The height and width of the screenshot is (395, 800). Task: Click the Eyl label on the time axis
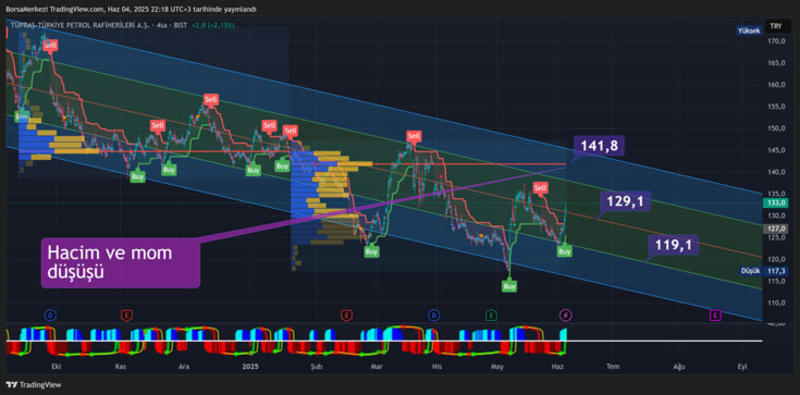coord(743,366)
